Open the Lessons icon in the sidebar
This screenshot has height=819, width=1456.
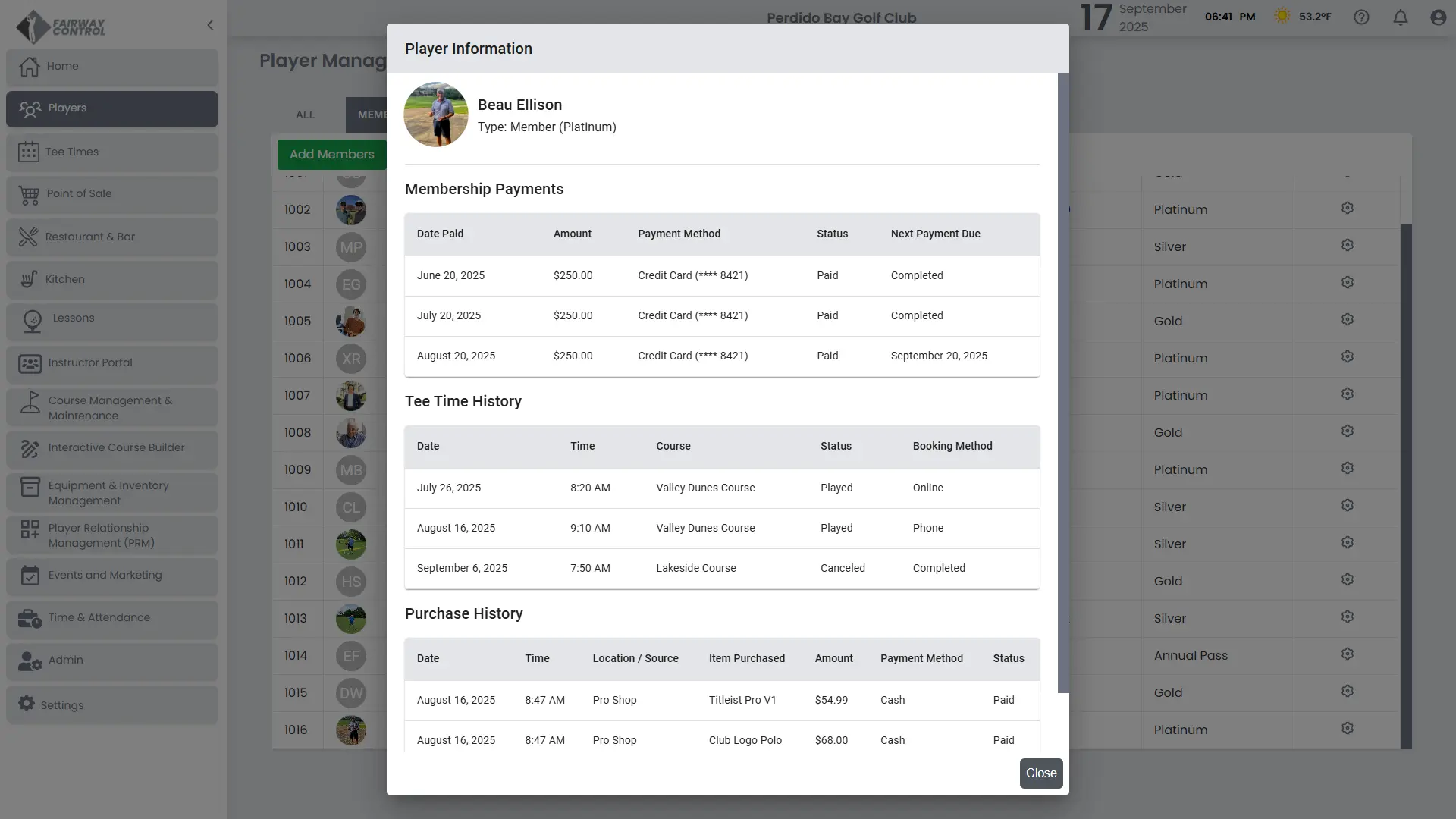pos(33,322)
